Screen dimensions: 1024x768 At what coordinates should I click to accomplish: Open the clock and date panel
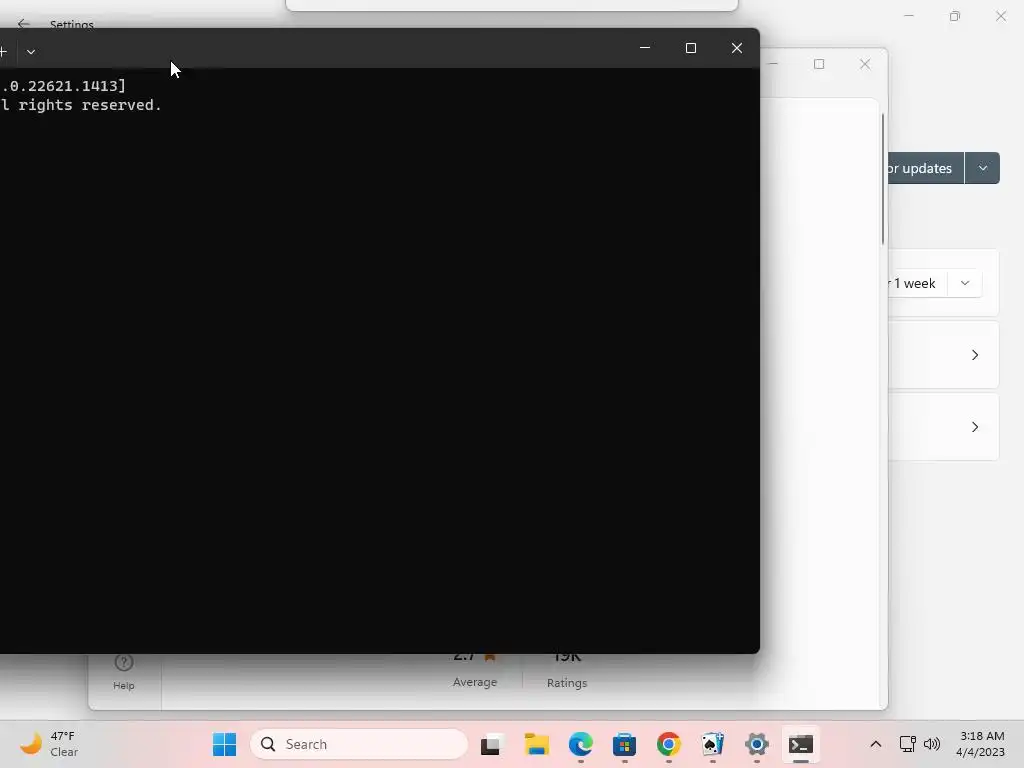tap(981, 744)
